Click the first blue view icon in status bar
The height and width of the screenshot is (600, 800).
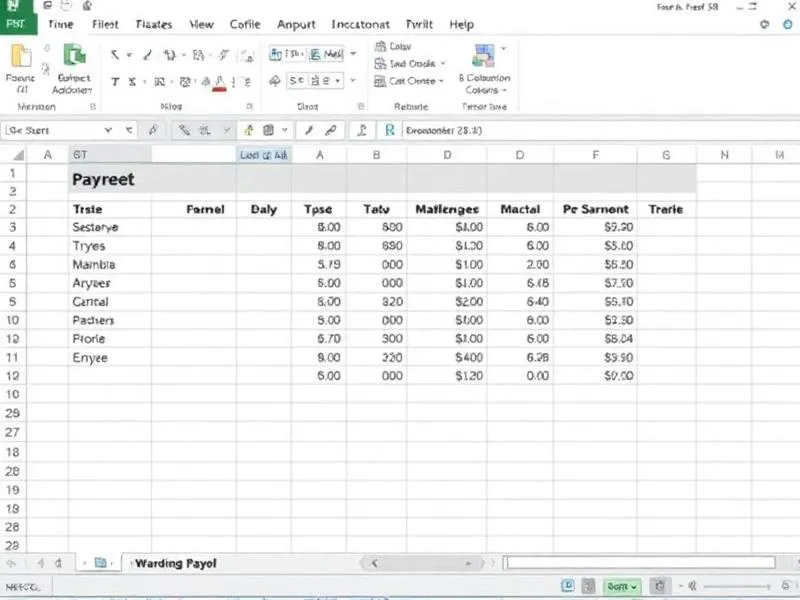point(567,586)
